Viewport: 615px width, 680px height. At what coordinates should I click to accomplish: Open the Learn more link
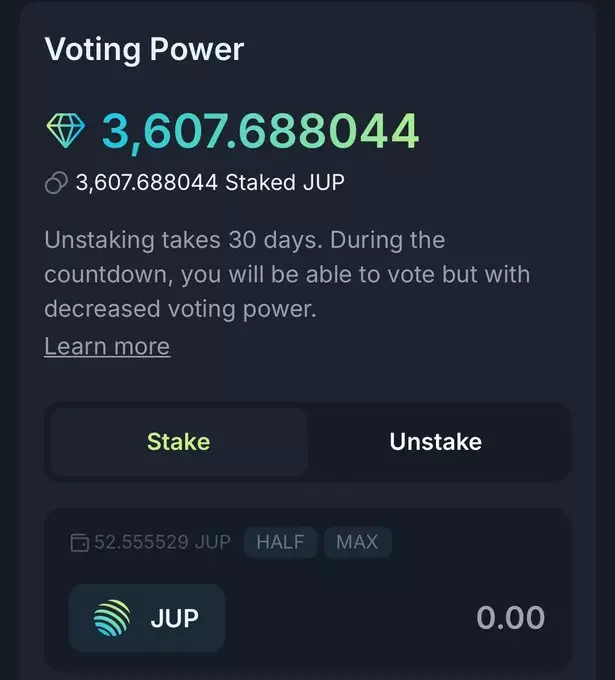(107, 346)
